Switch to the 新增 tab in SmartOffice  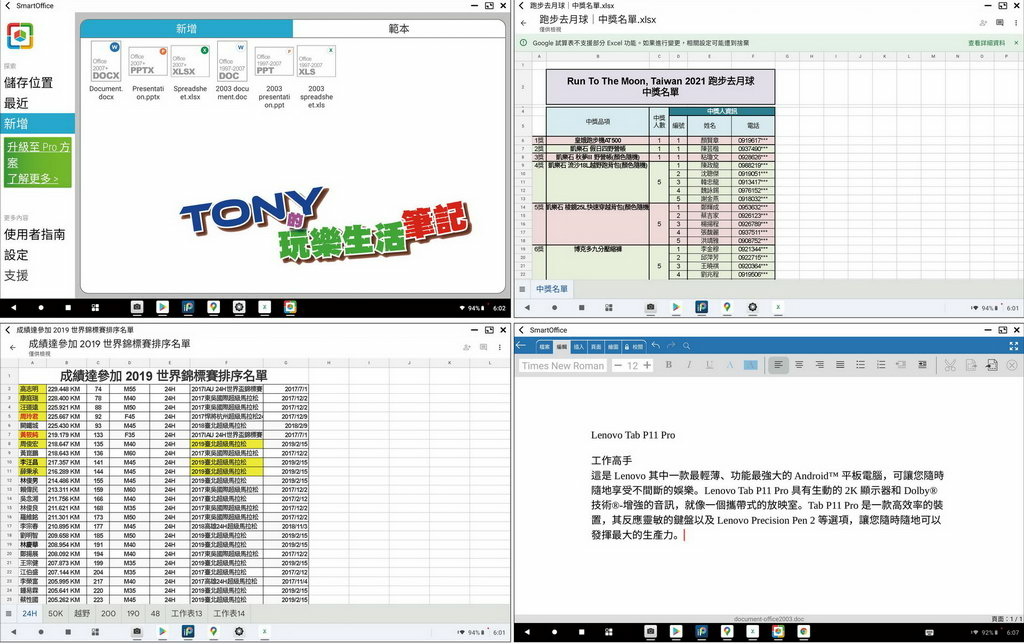187,29
